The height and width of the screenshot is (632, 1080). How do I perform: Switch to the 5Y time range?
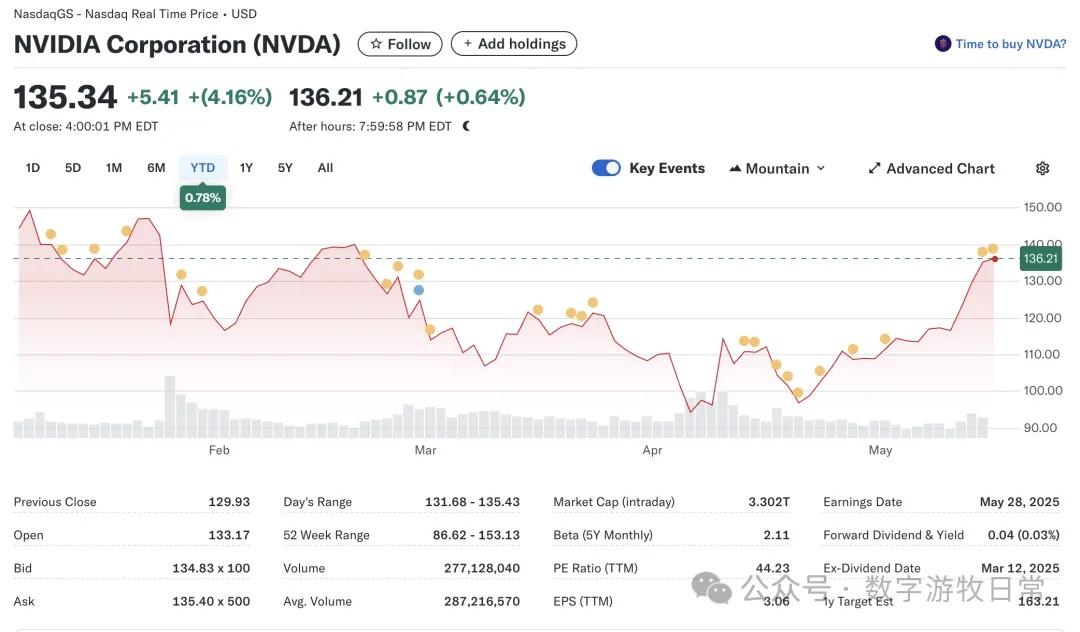(x=285, y=168)
